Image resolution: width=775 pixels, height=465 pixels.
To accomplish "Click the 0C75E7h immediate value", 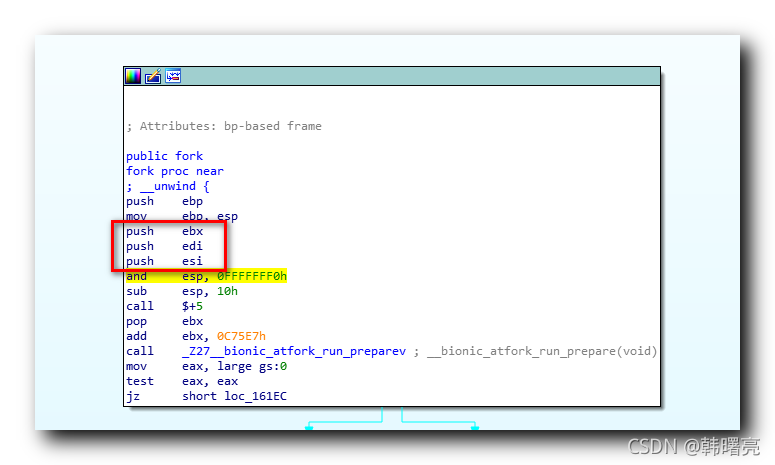I will [x=242, y=336].
